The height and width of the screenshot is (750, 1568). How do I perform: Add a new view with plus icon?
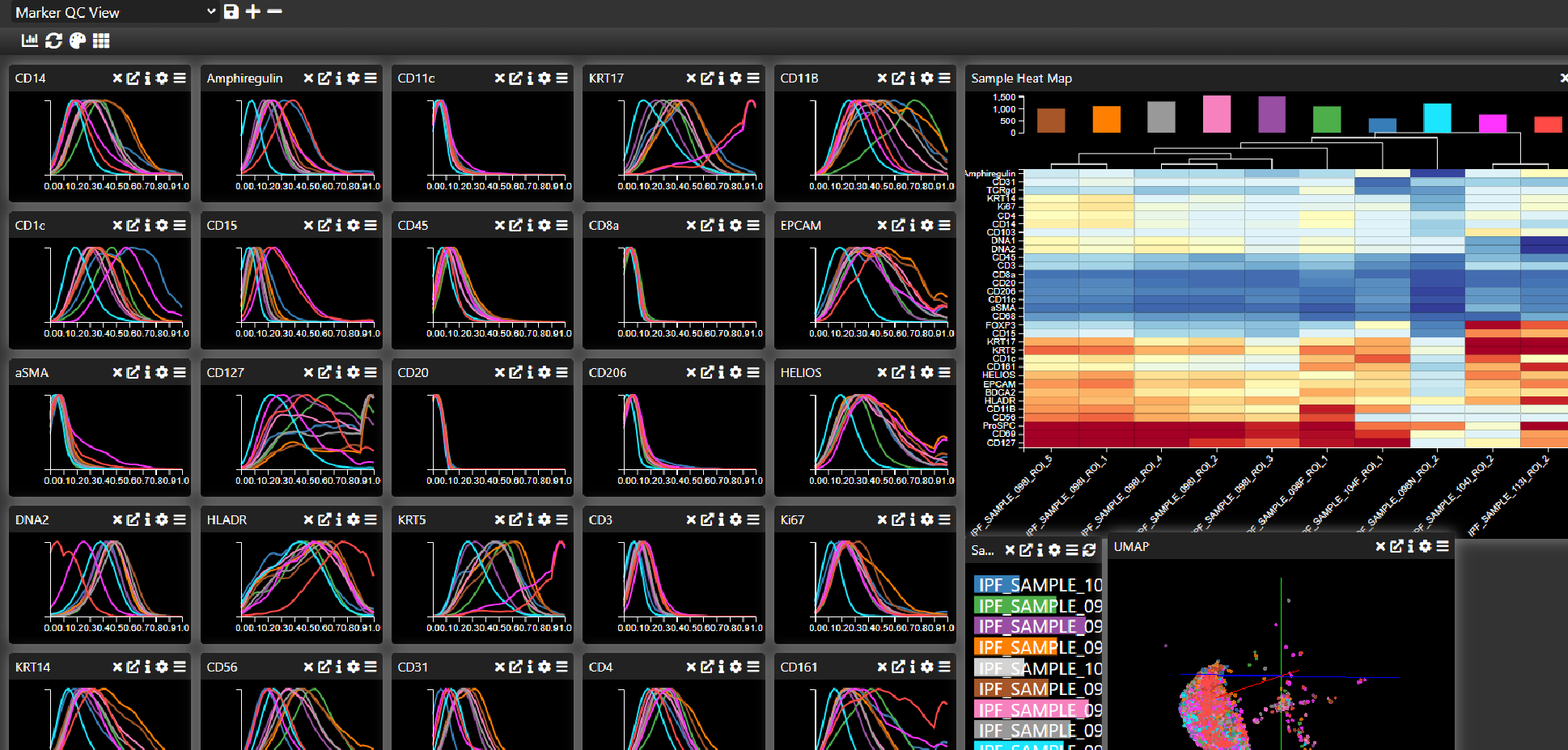253,11
